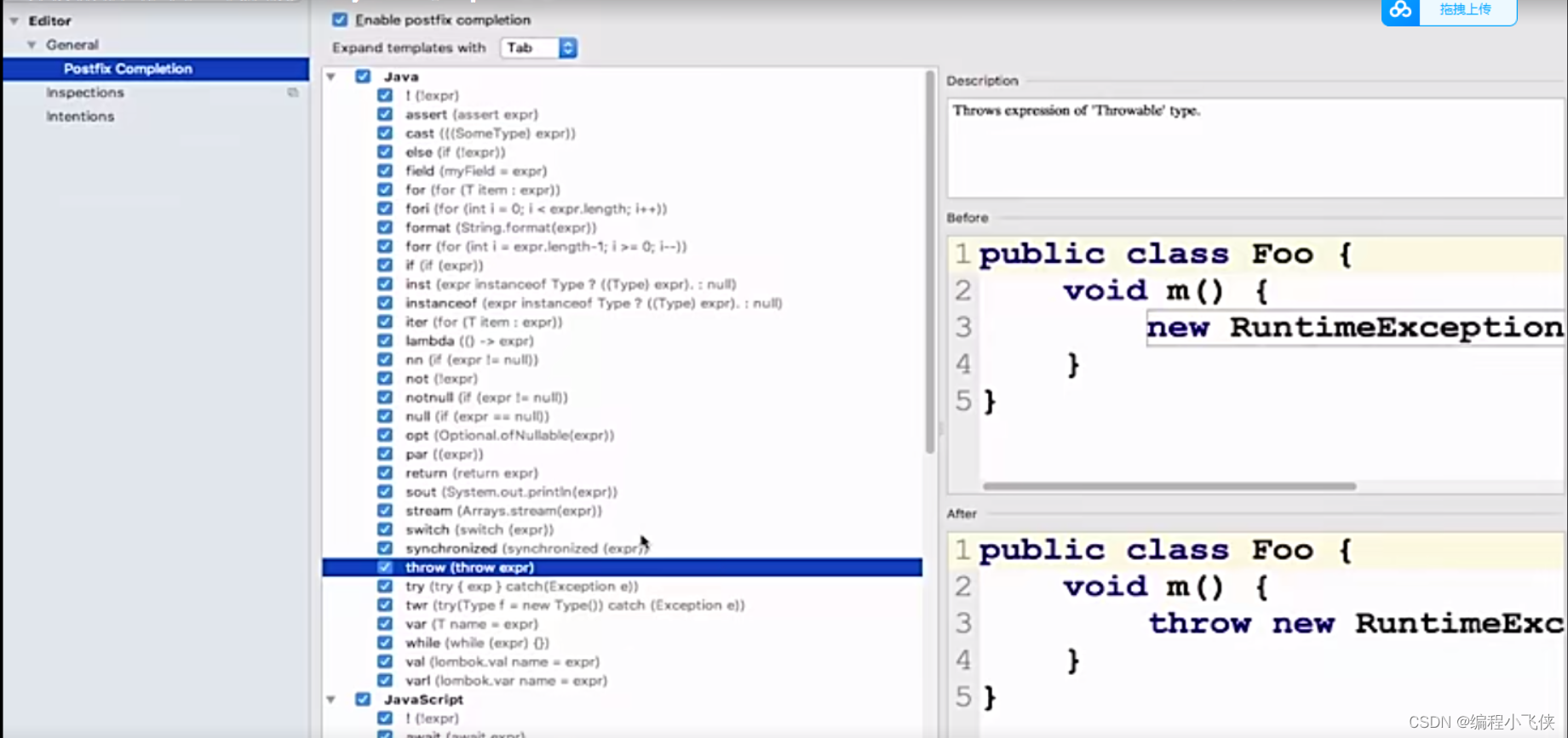Select the 'opt (Optional.ofNullable(expr))' row
Viewport: 1568px width, 738px height.
click(623, 435)
